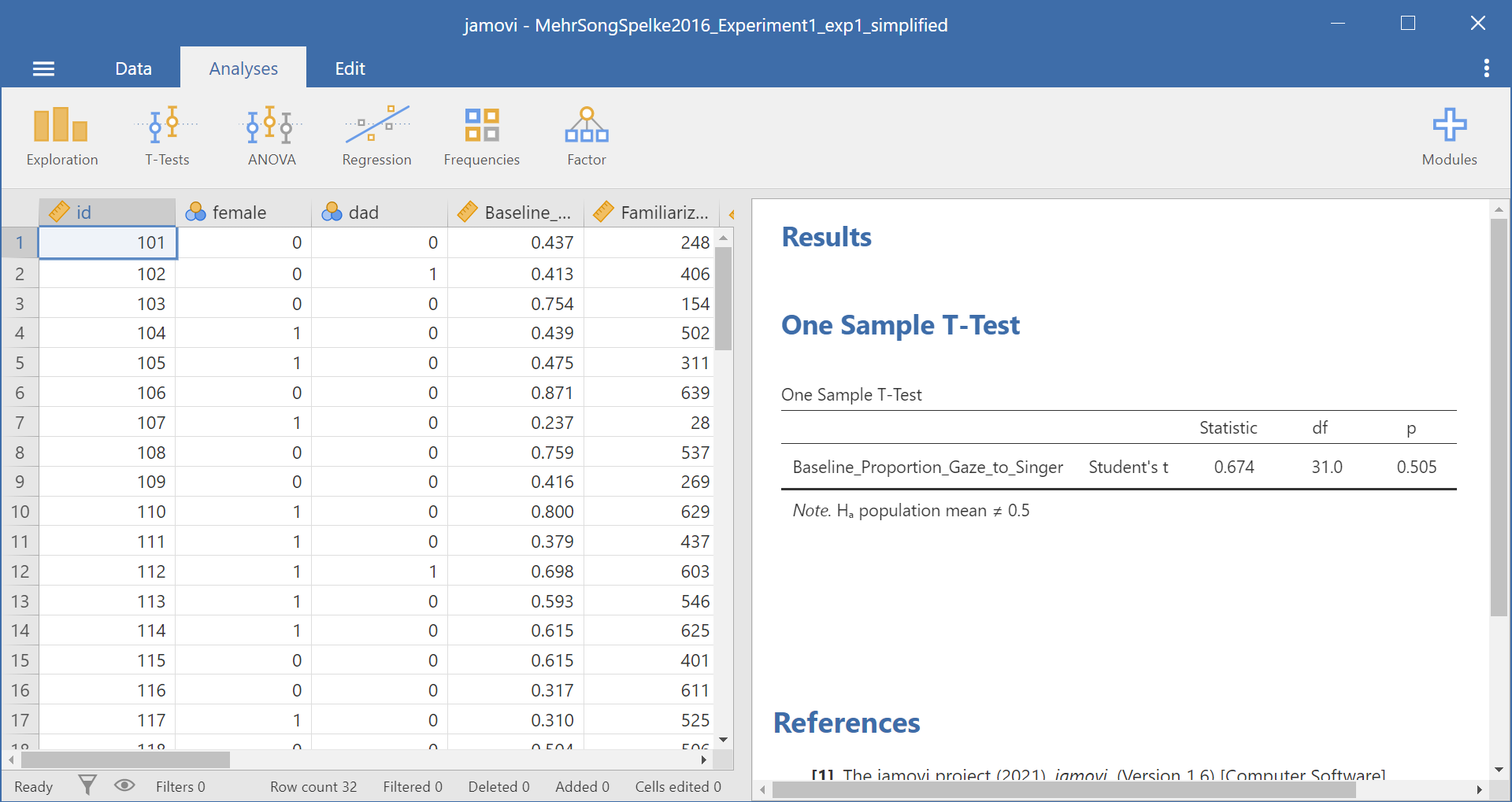Viewport: 1512px width, 802px height.
Task: Click the spreadsheet horizontal scrollbar thumb
Action: [125, 759]
